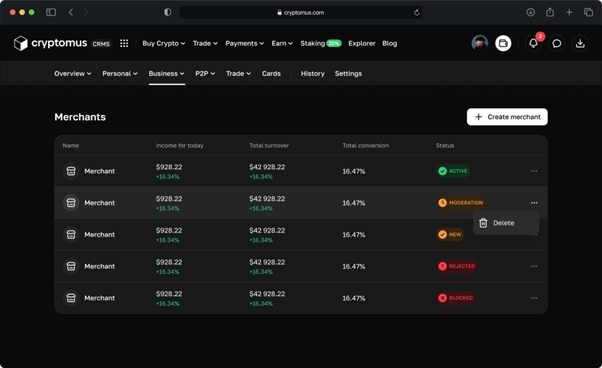This screenshot has width=602, height=368.
Task: Expand the P2P submenu
Action: 205,73
